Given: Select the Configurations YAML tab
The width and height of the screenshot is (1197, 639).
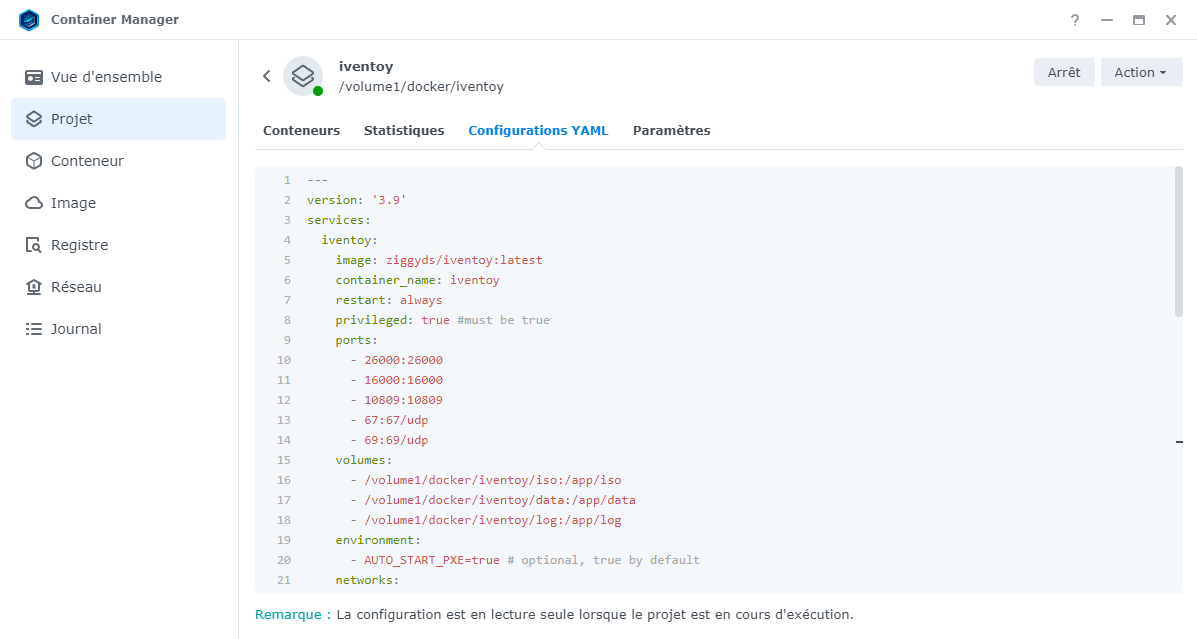Looking at the screenshot, I should (x=538, y=130).
